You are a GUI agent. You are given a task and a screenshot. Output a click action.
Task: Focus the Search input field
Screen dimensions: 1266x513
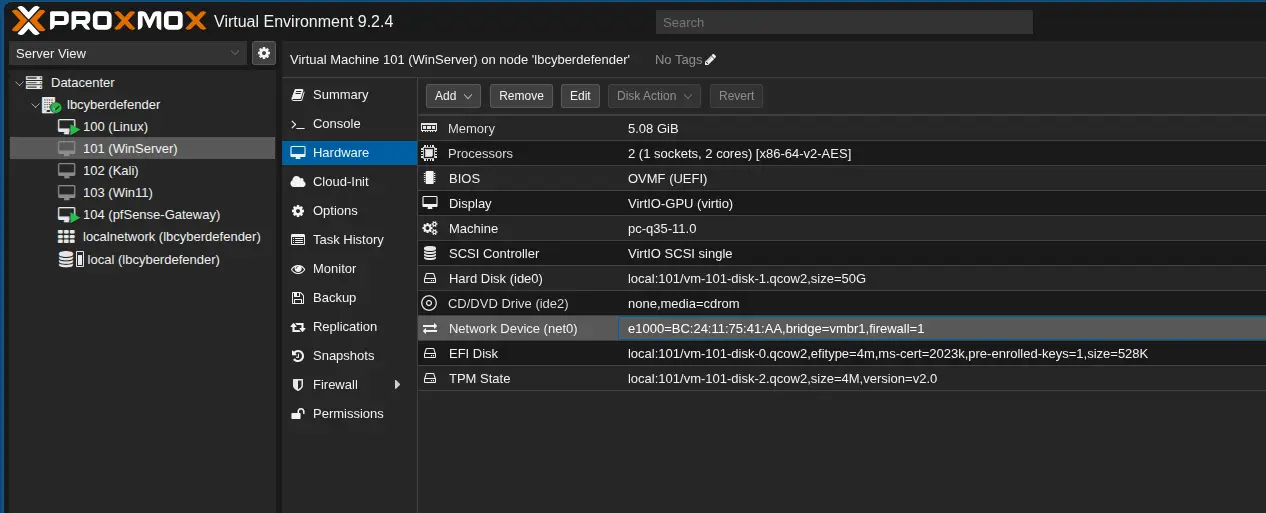[844, 22]
